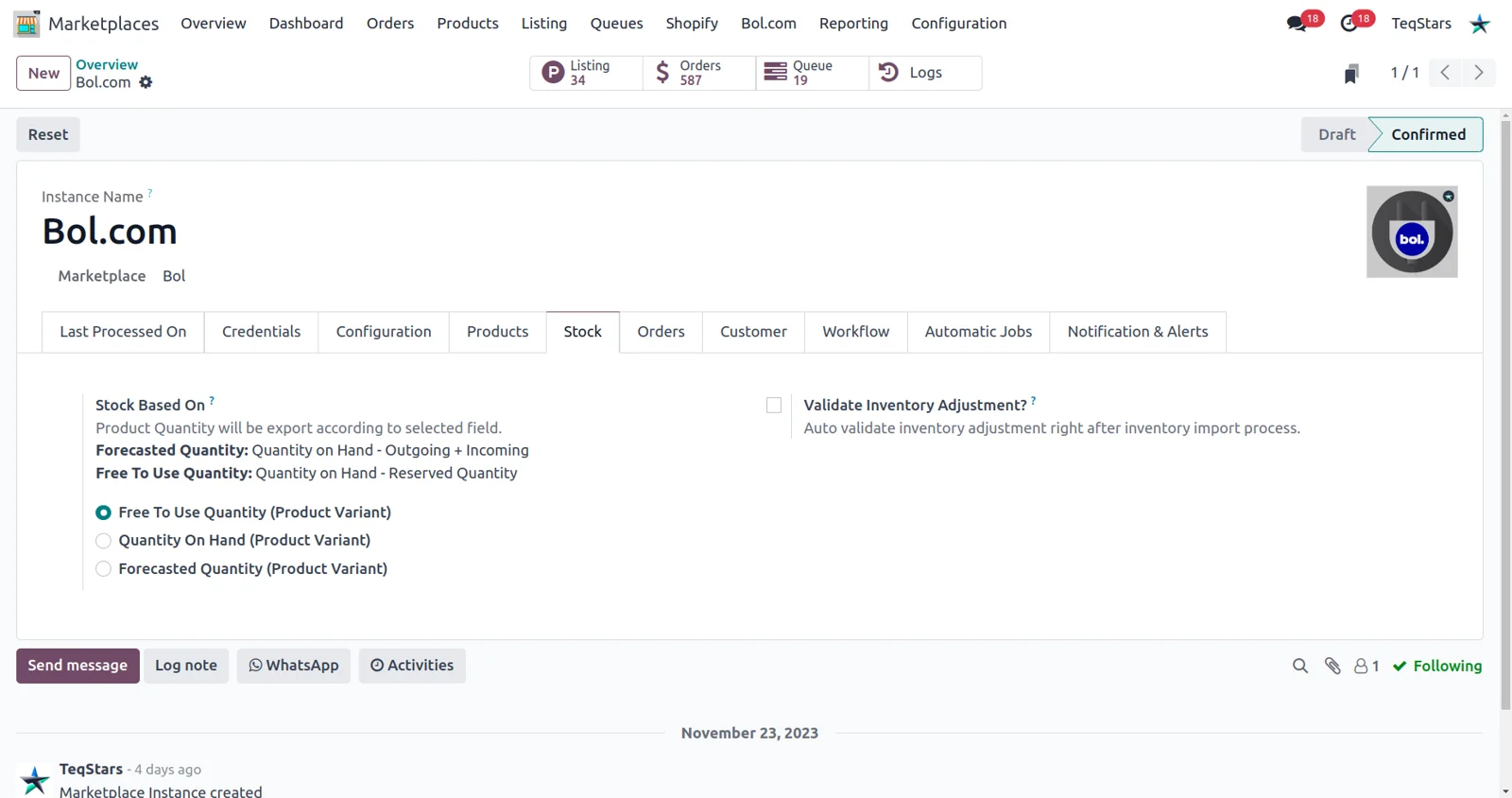Image resolution: width=1512 pixels, height=798 pixels.
Task: Click the search icon in chatter
Action: pos(1300,667)
